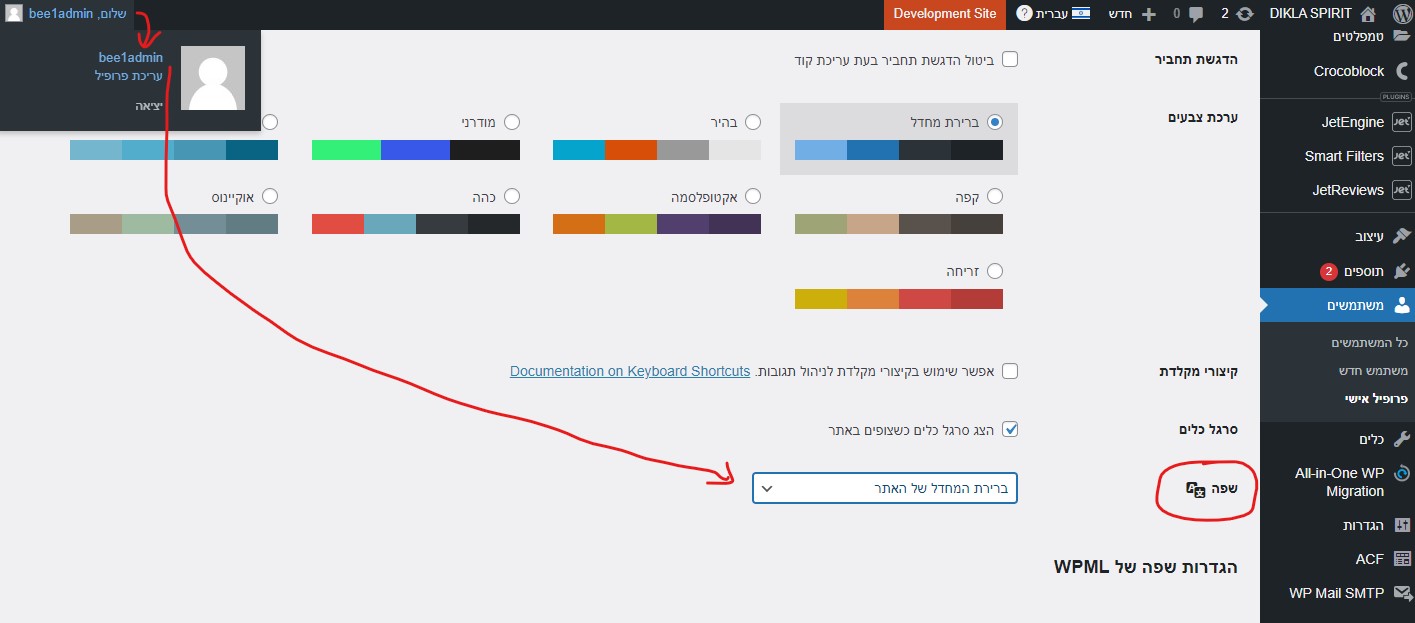Click the Development Site button
This screenshot has height=623, width=1415.
(x=945, y=14)
